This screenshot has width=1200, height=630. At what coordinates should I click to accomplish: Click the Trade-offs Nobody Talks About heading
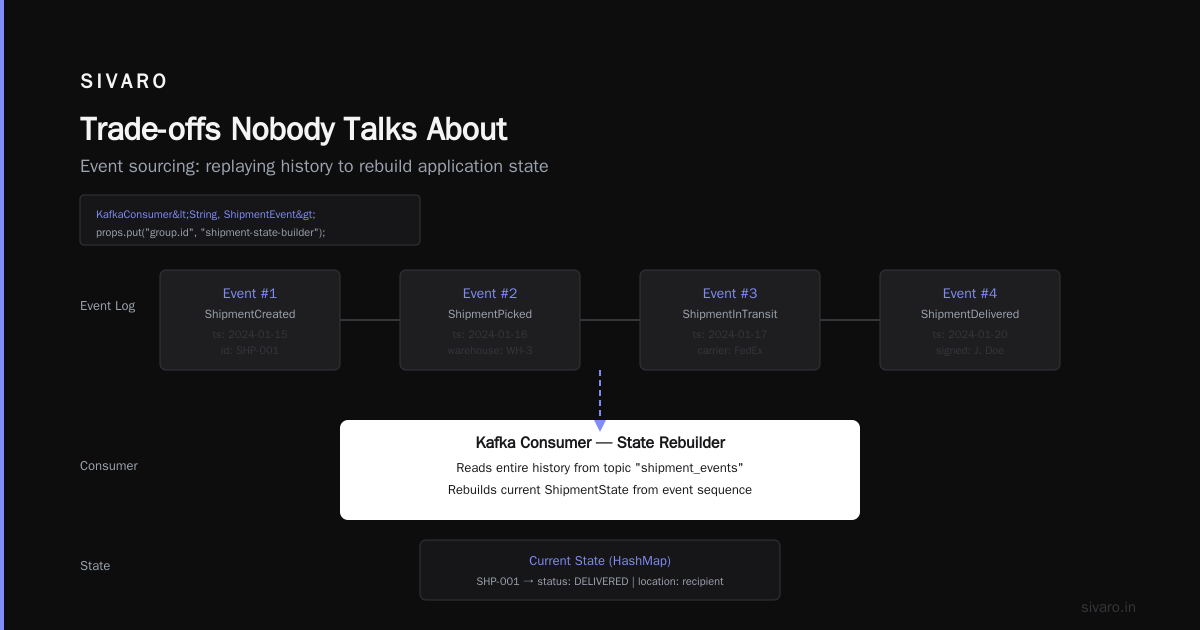(293, 129)
